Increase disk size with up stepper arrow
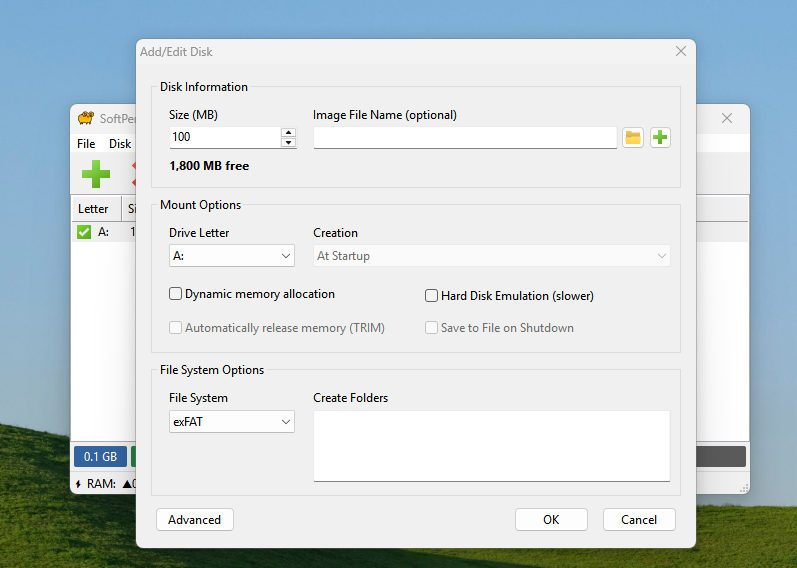This screenshot has height=568, width=797. 288,132
